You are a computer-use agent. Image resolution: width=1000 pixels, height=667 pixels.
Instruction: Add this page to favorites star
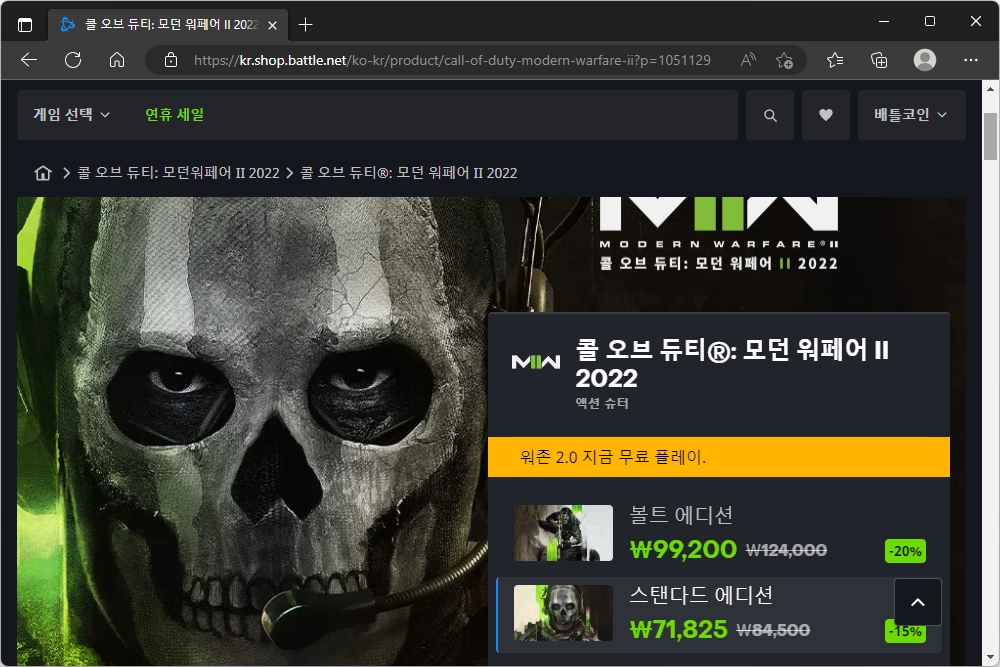[784, 60]
